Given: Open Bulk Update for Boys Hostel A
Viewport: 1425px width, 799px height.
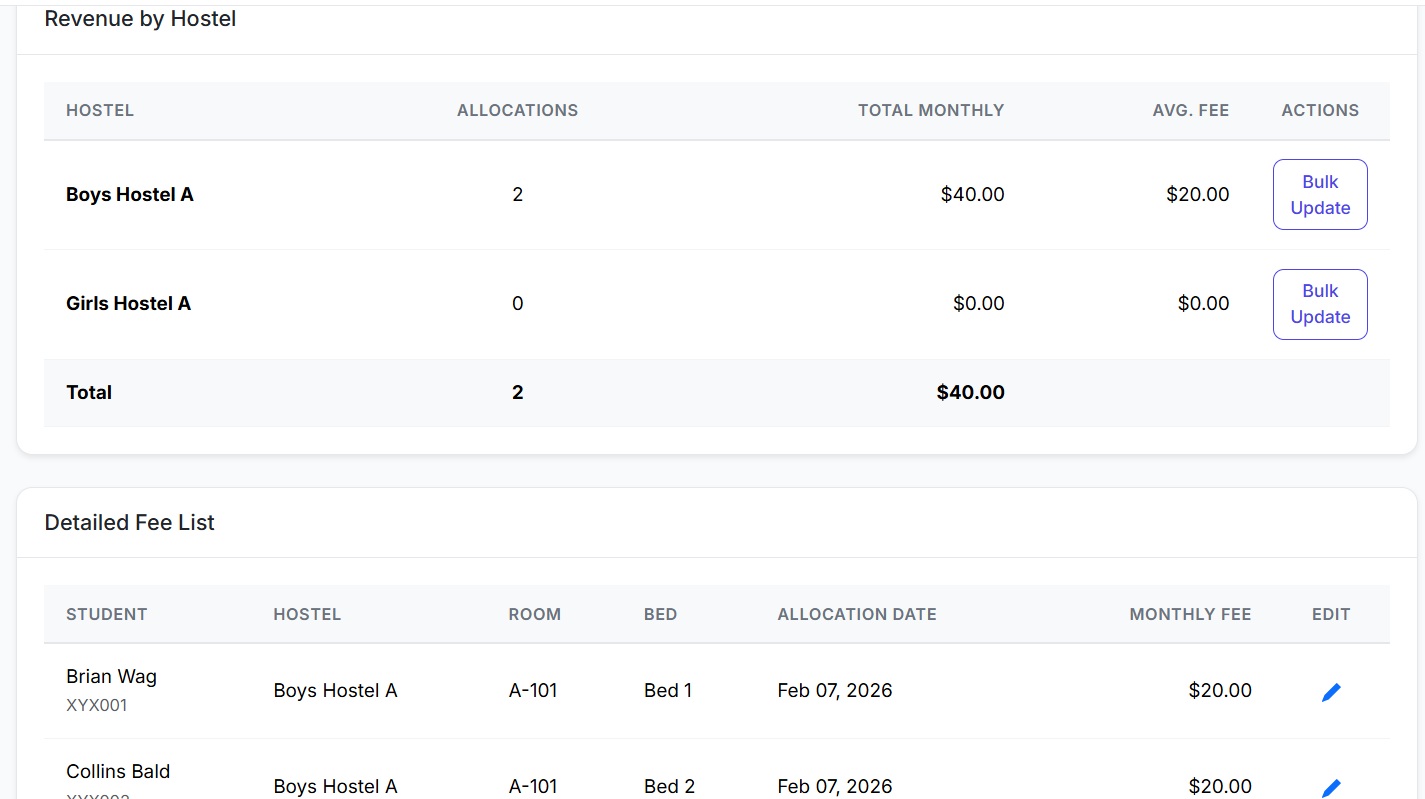Looking at the screenshot, I should (1320, 195).
